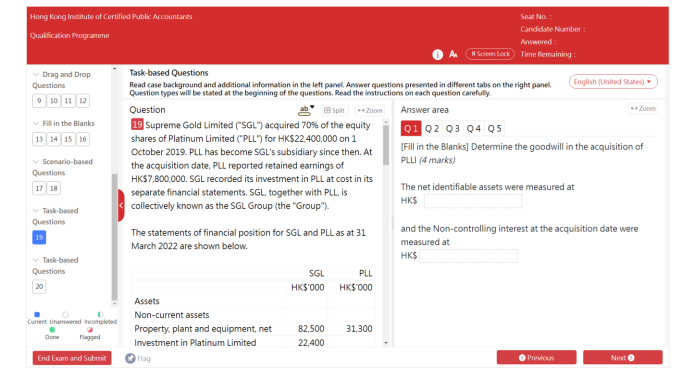This screenshot has height=385, width=690.
Task: Go to the Next question
Action: point(623,358)
